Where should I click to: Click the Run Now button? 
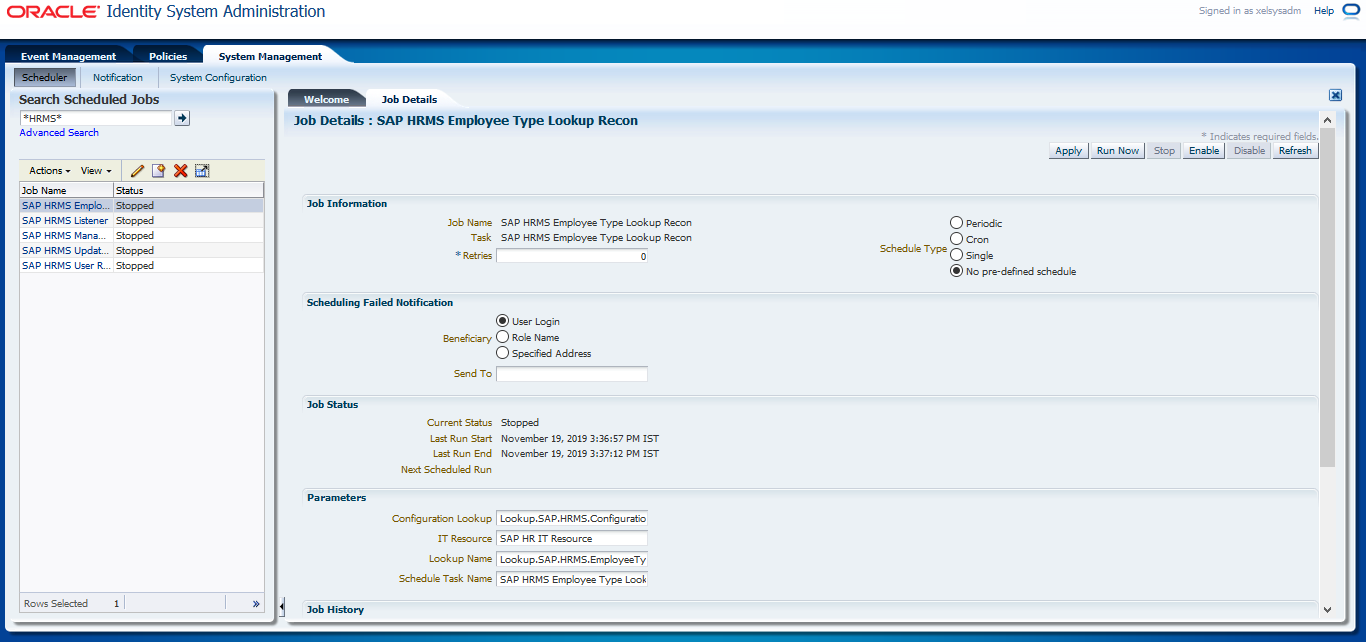pos(1118,151)
